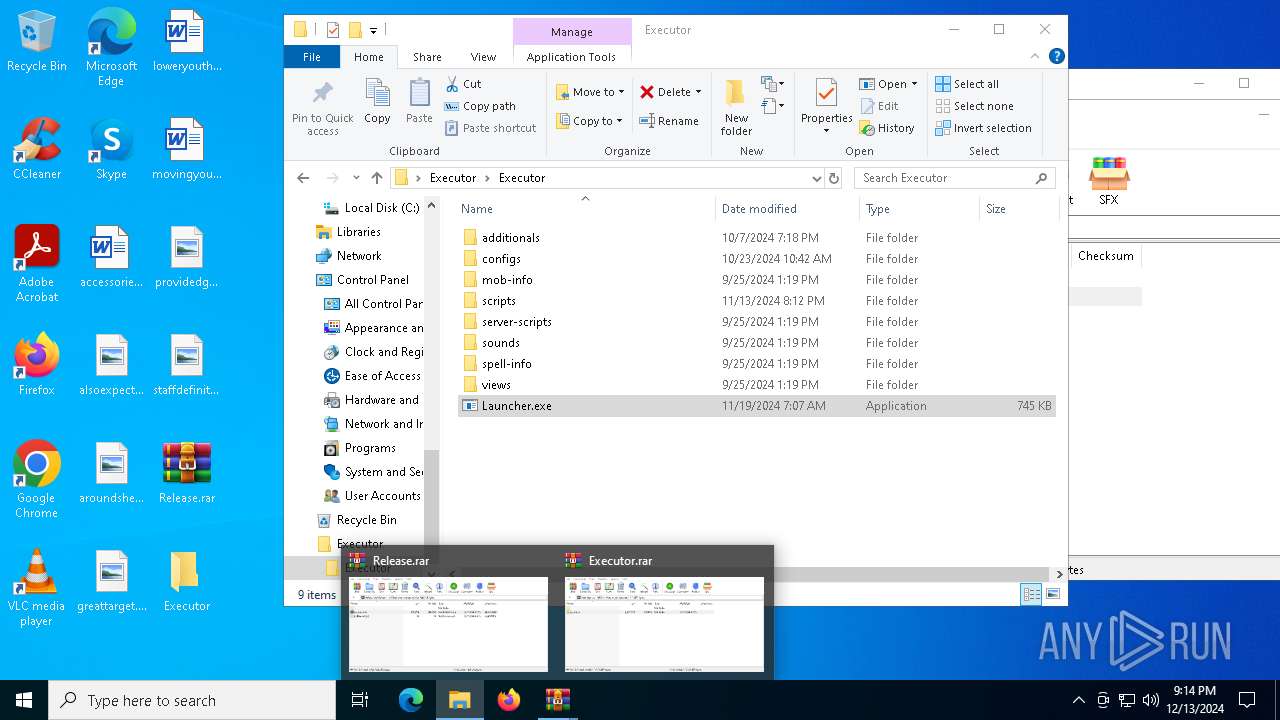Open the Copy to dropdown
Screen dimensions: 1280x720
[589, 121]
